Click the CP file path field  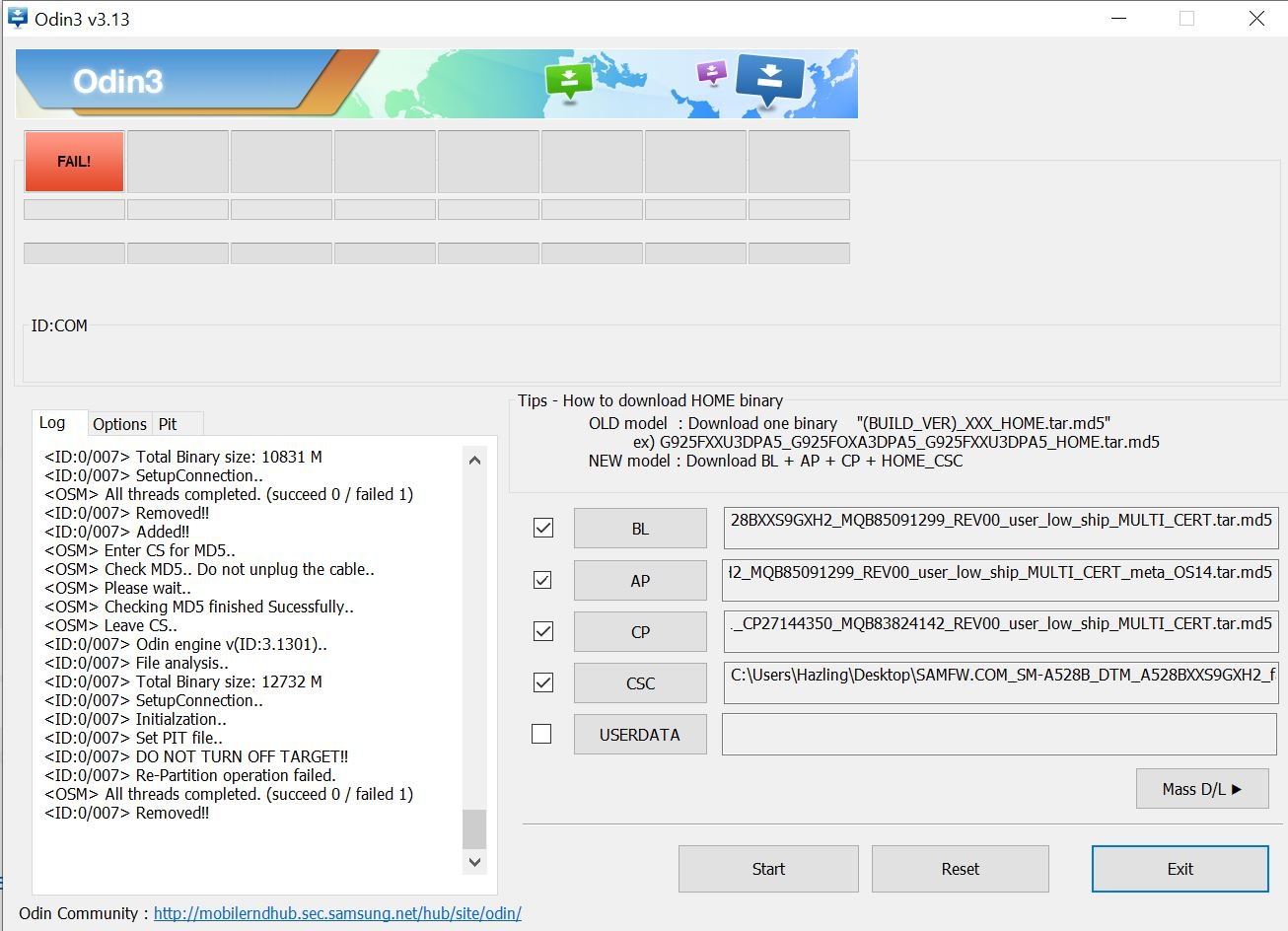point(1000,632)
